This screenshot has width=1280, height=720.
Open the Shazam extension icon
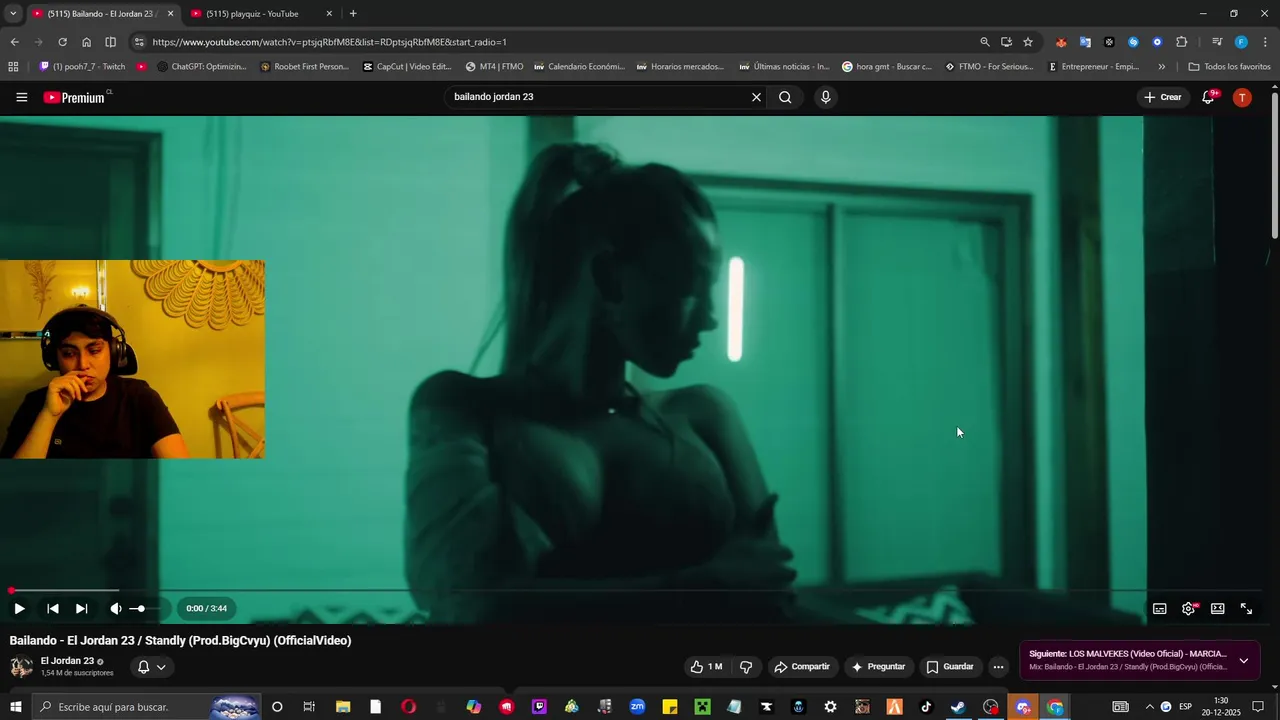[1133, 42]
